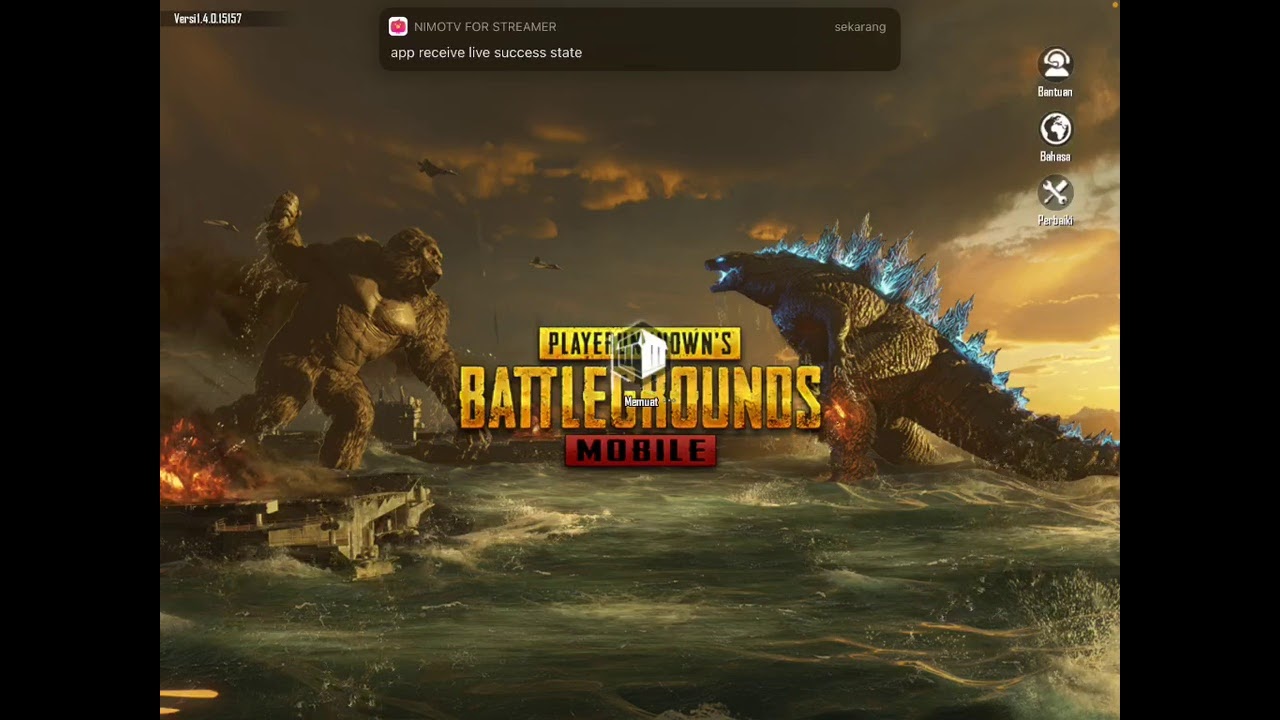
Task: Click 'NIMOTV FOR STREAMER' notification title
Action: click(485, 27)
